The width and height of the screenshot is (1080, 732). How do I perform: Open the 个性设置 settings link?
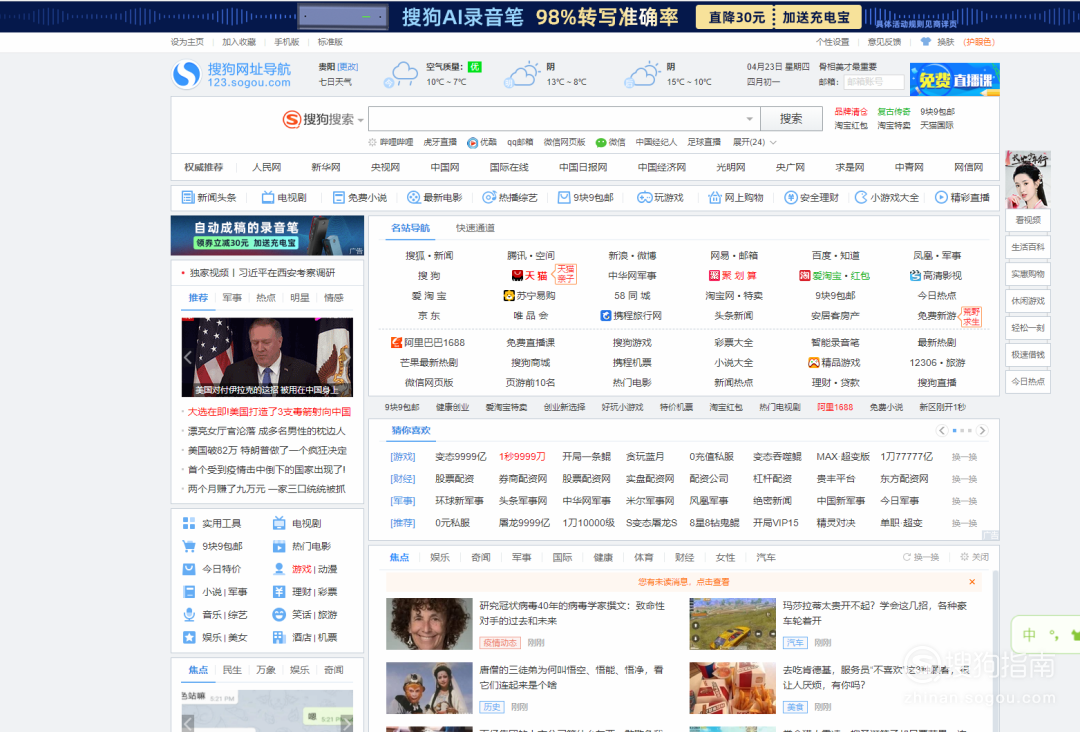pos(833,42)
